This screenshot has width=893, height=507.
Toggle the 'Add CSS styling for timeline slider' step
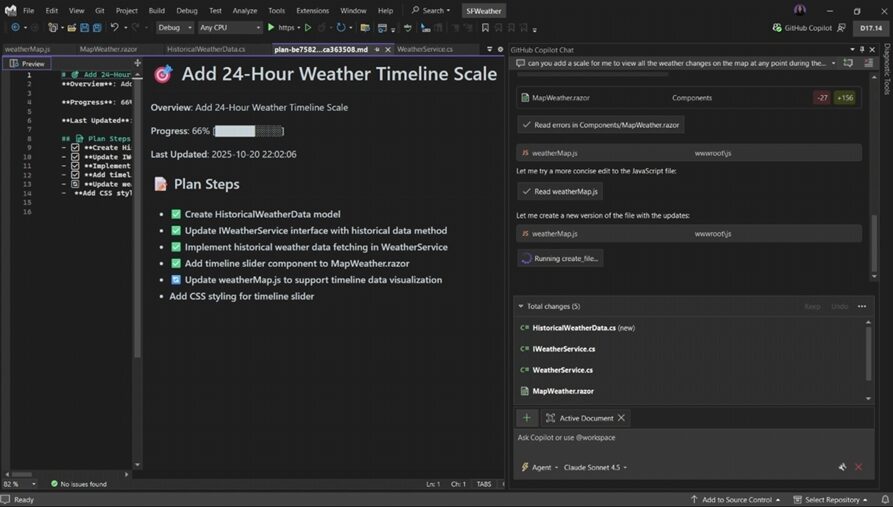click(x=241, y=296)
